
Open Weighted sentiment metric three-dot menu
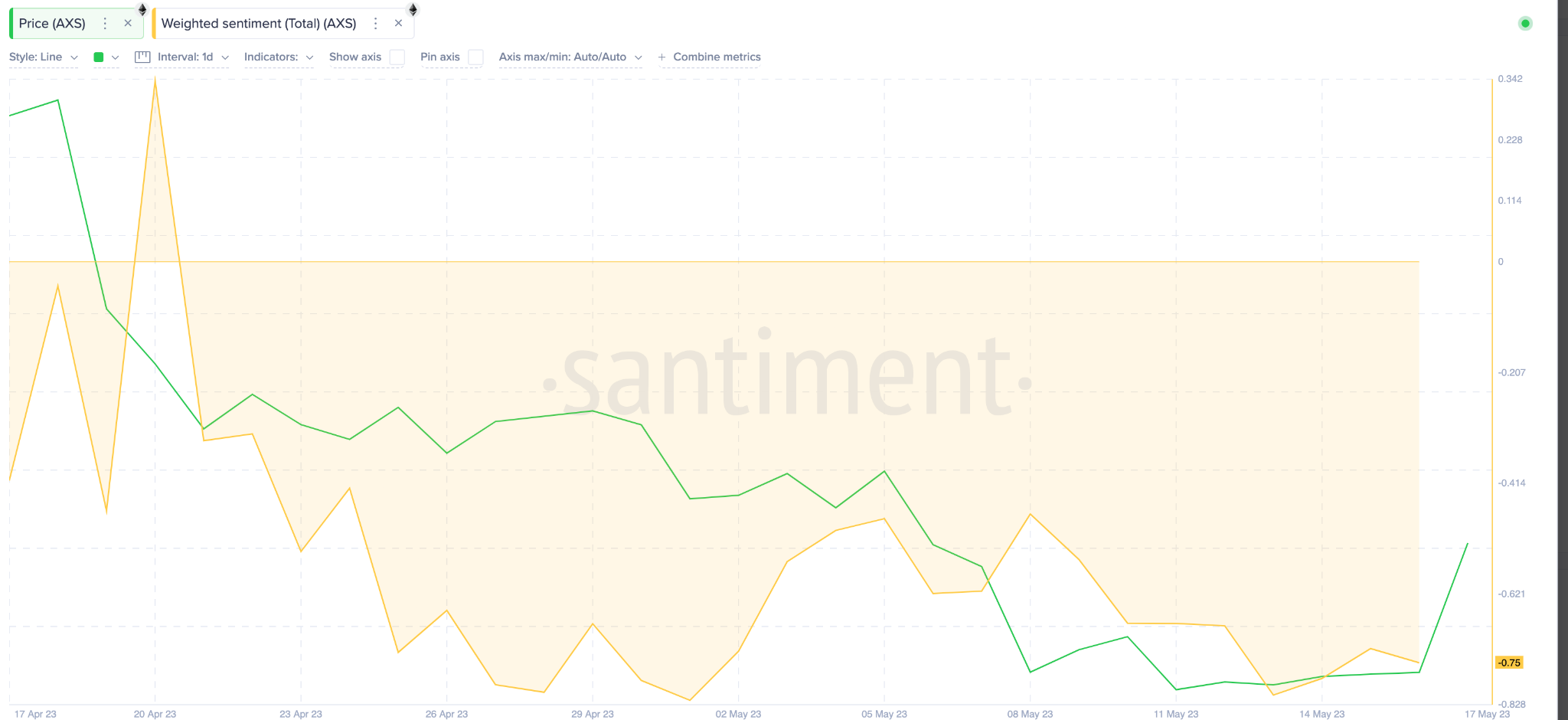point(375,24)
